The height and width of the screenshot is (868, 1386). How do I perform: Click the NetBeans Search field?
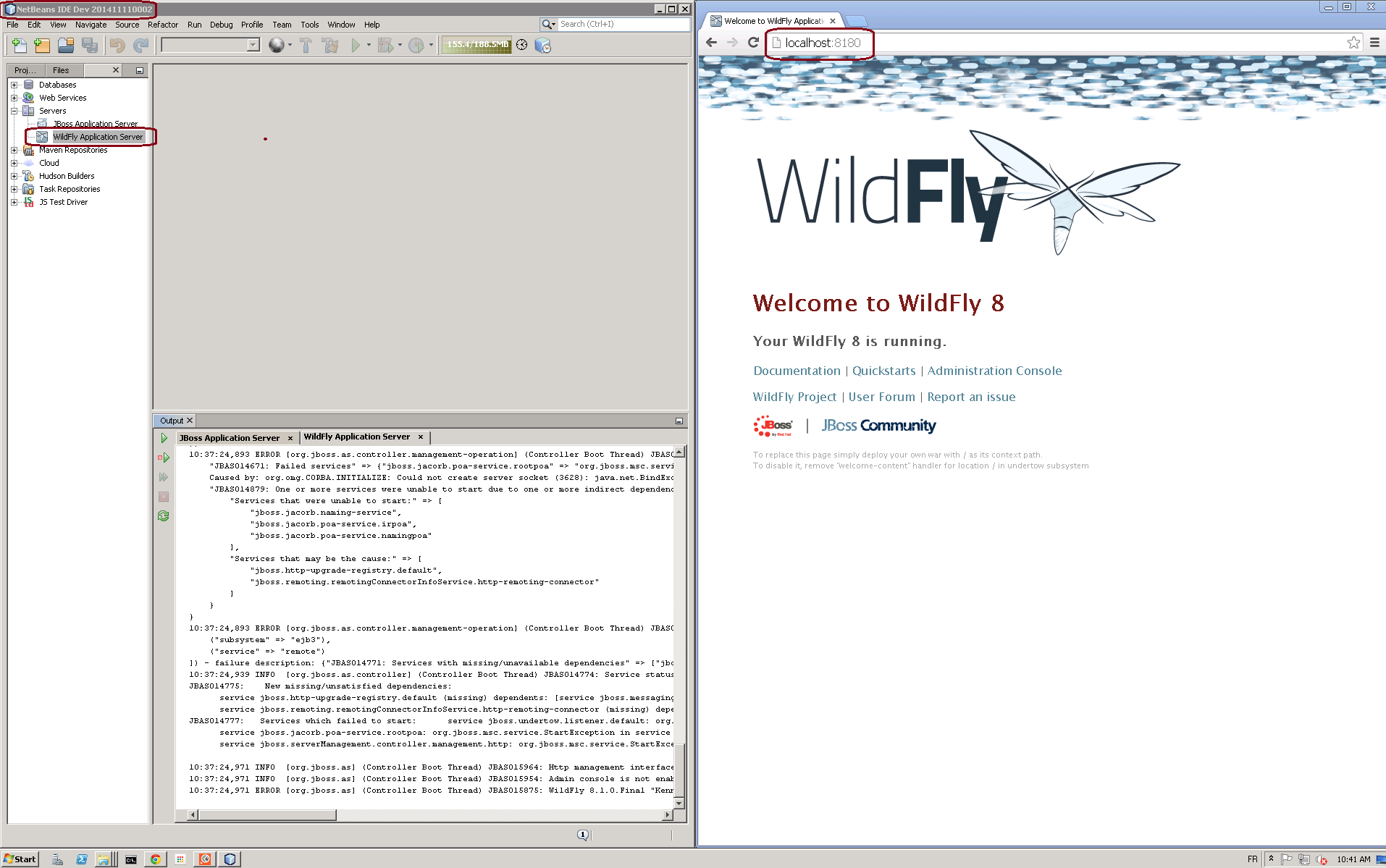[x=623, y=24]
